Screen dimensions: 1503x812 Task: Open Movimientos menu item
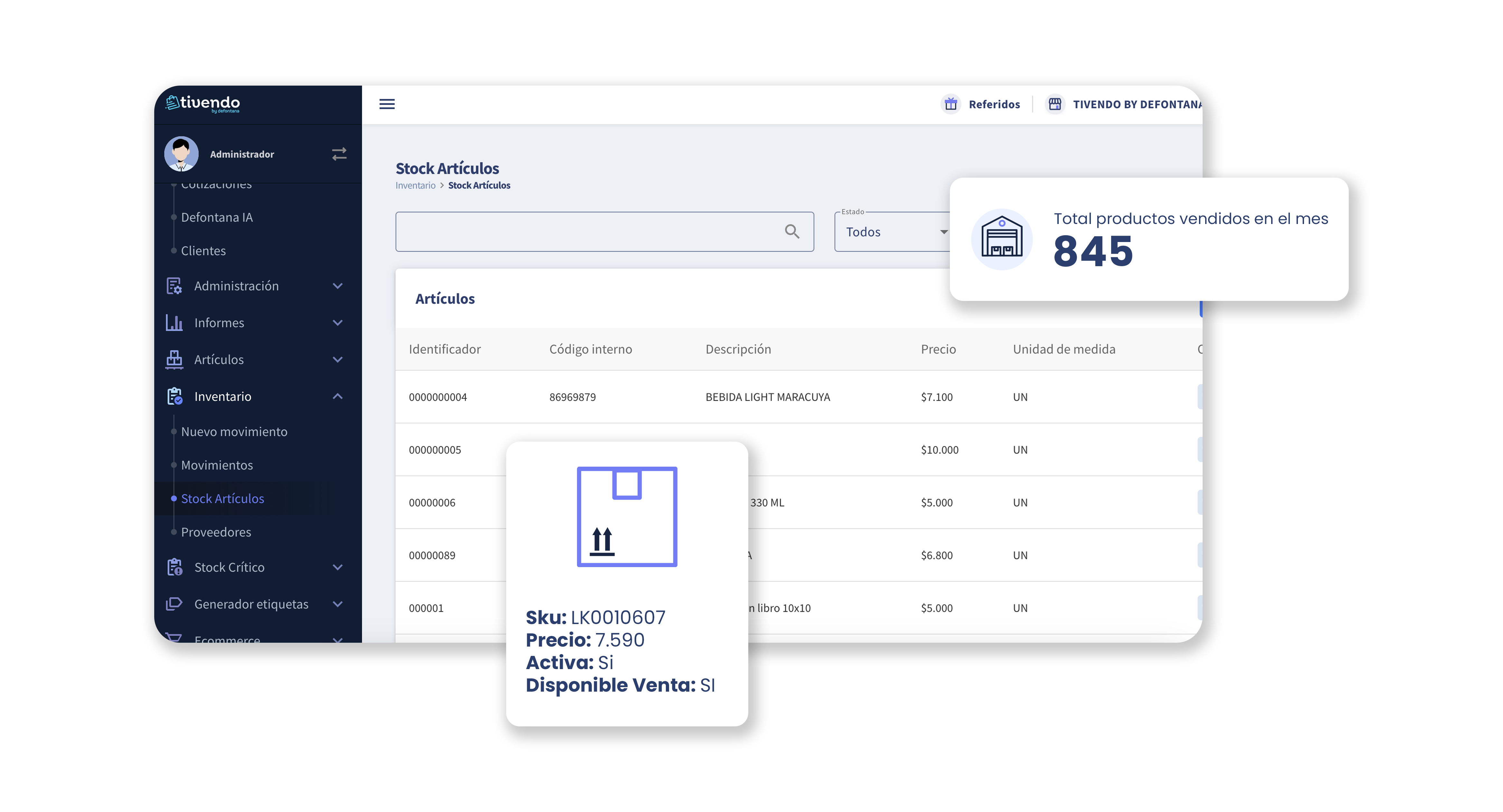(x=217, y=465)
